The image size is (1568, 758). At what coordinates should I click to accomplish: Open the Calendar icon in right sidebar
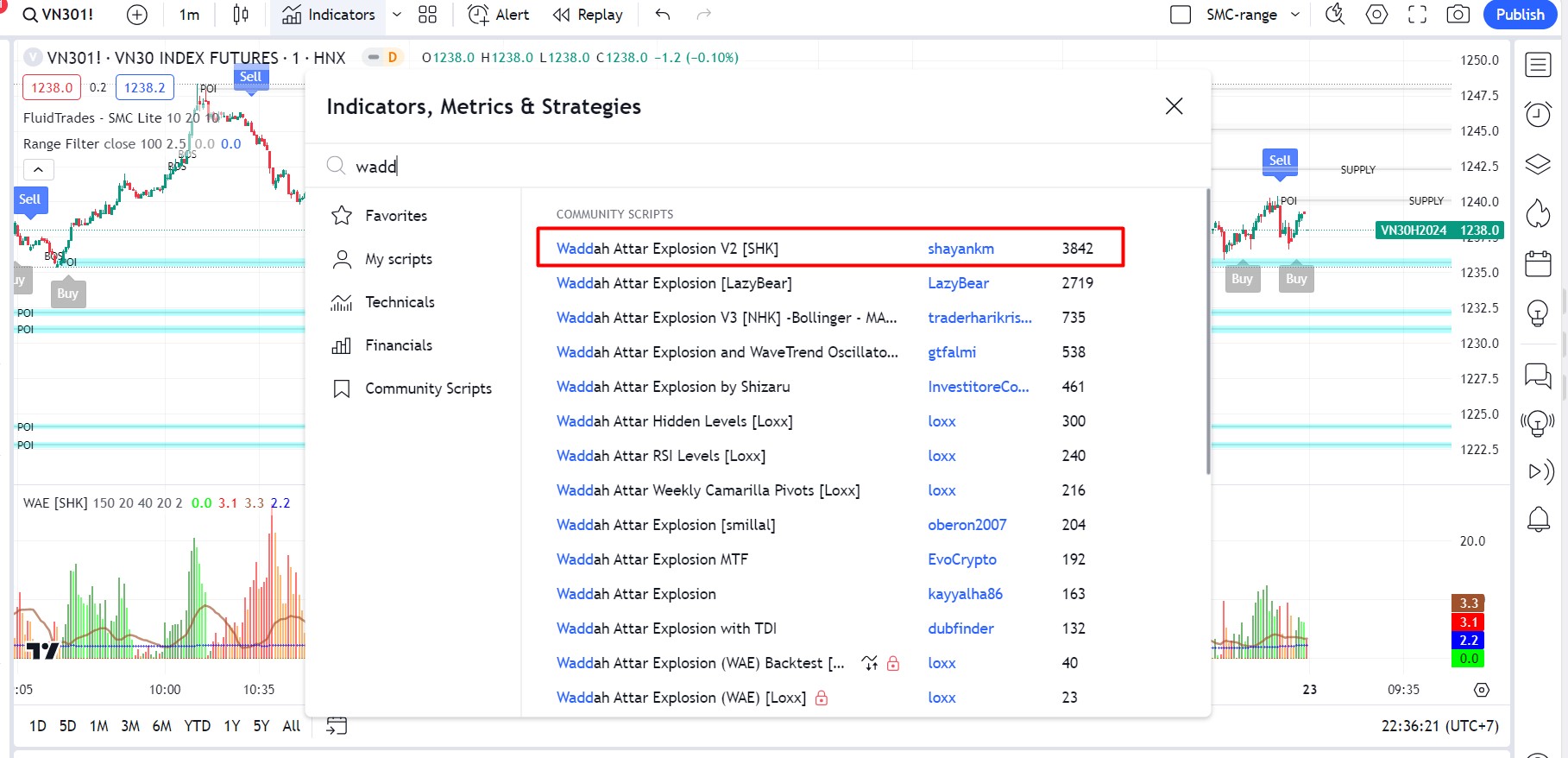pos(1538,263)
